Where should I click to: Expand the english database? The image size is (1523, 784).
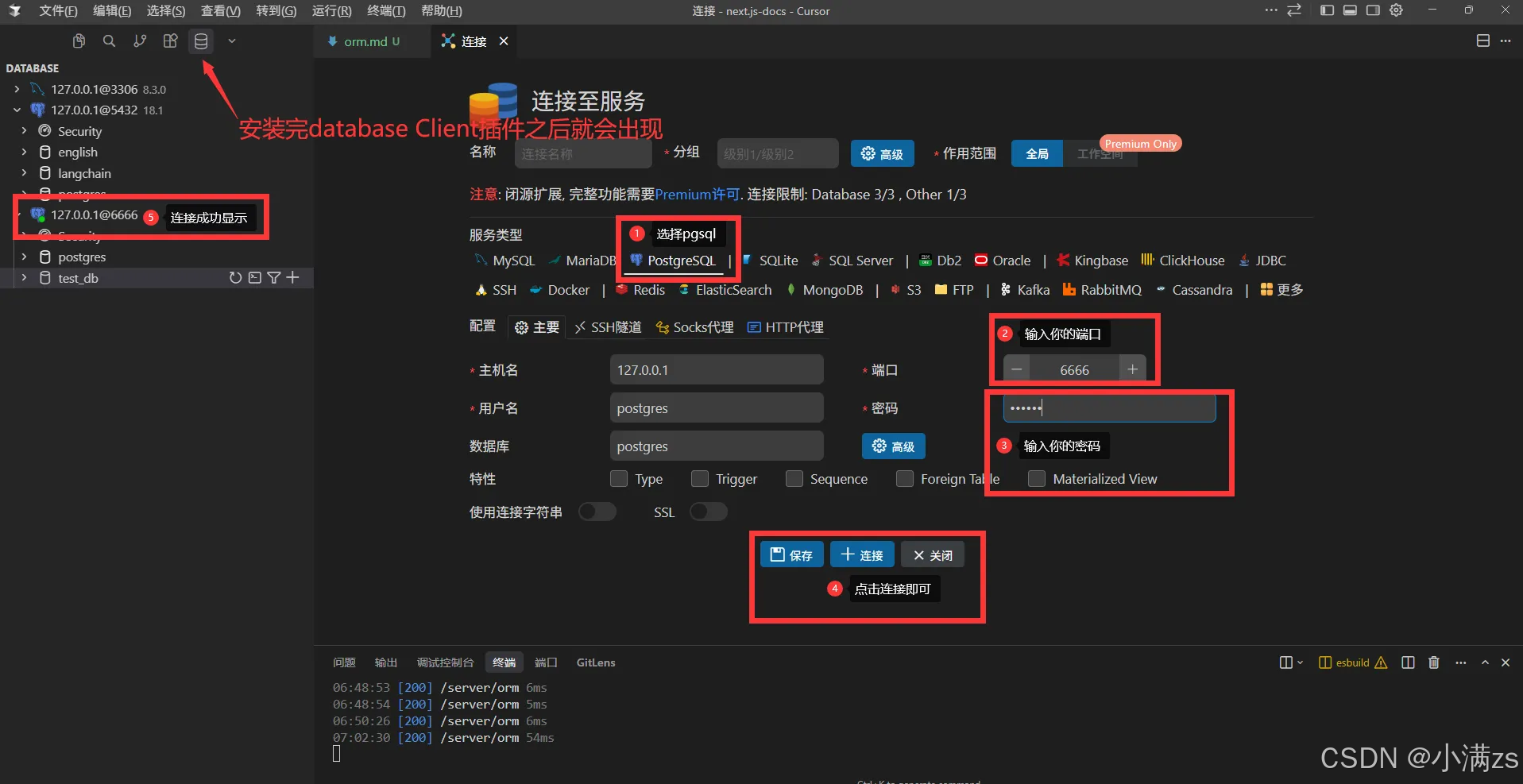click(x=24, y=152)
